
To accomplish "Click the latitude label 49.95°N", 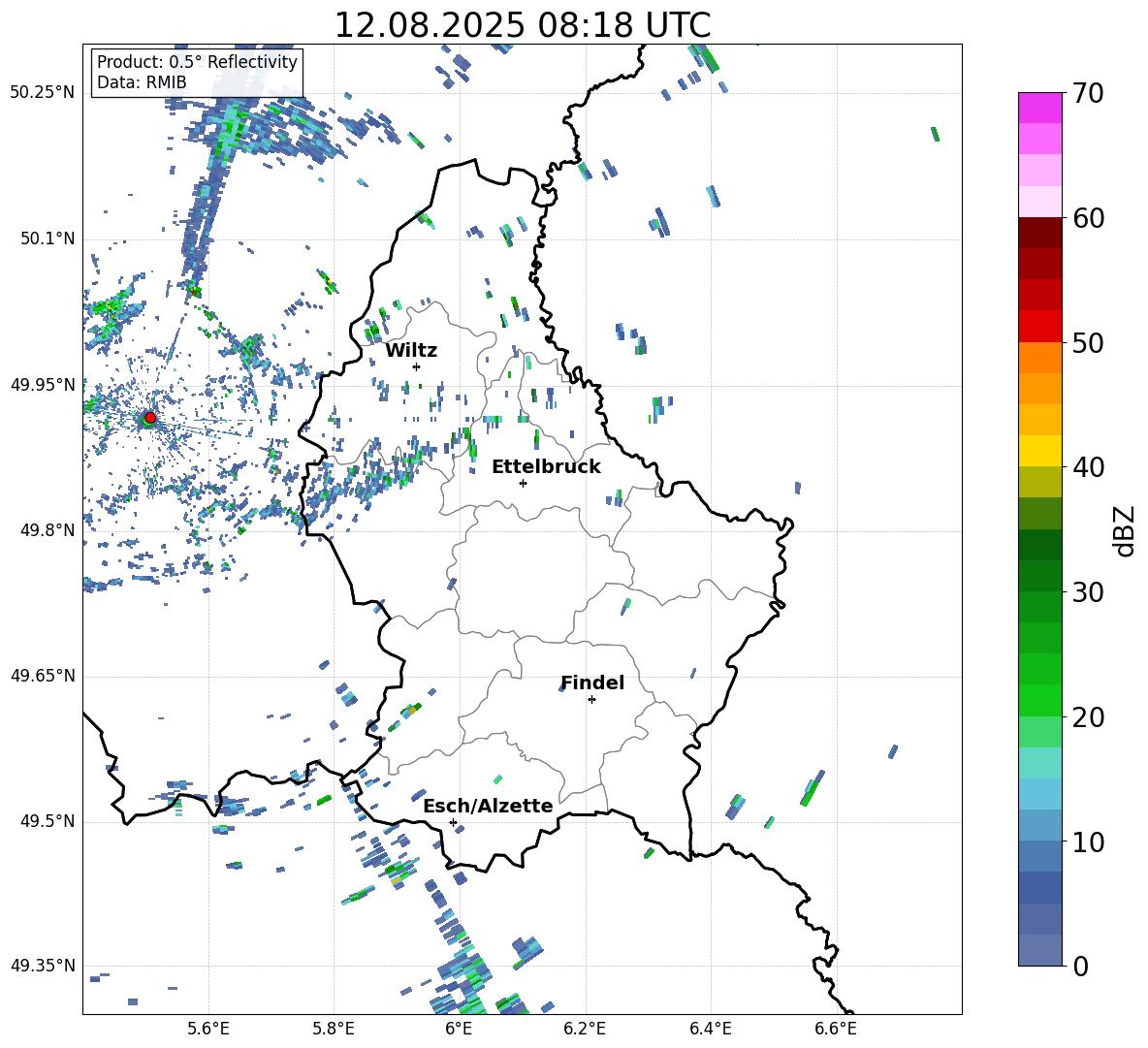I will tap(43, 384).
